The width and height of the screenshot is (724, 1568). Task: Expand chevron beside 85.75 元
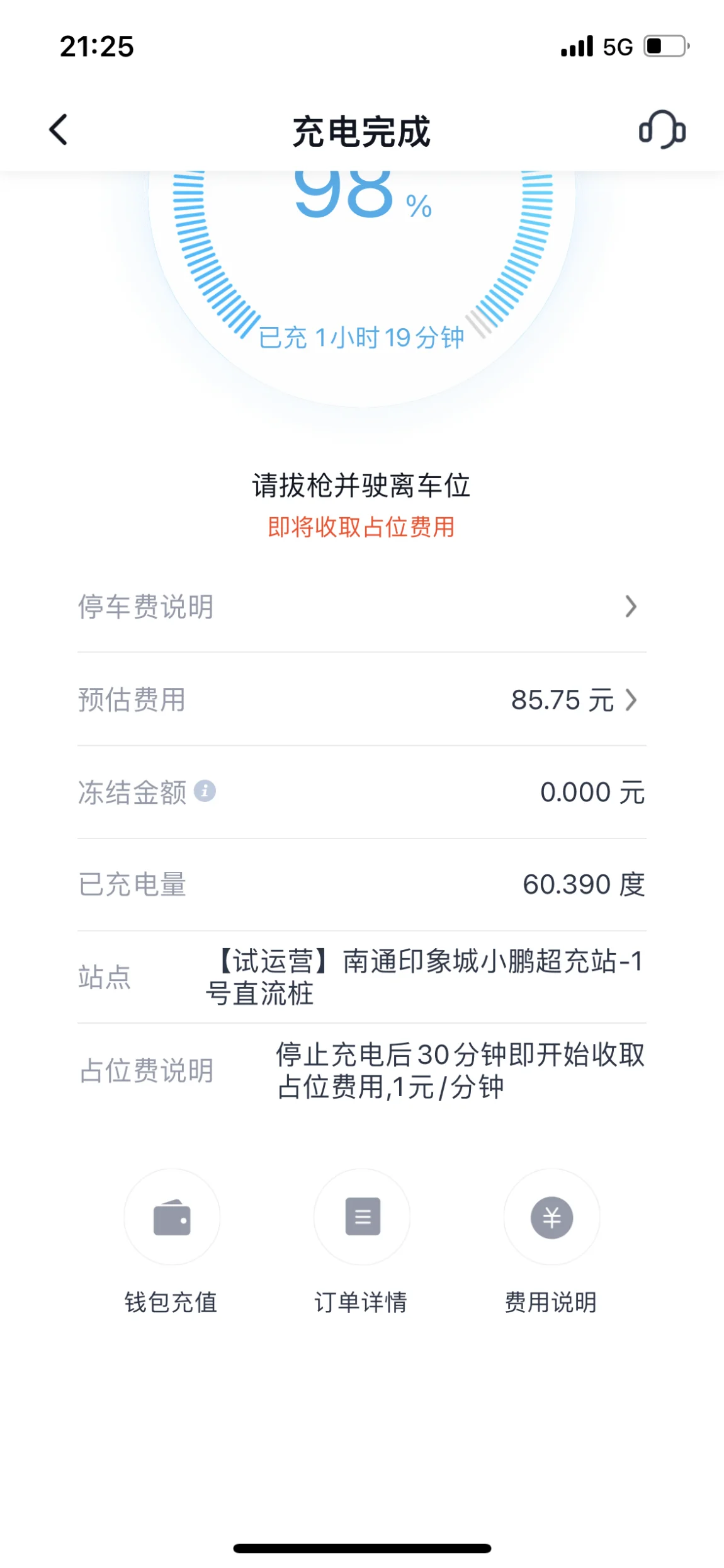pos(631,700)
